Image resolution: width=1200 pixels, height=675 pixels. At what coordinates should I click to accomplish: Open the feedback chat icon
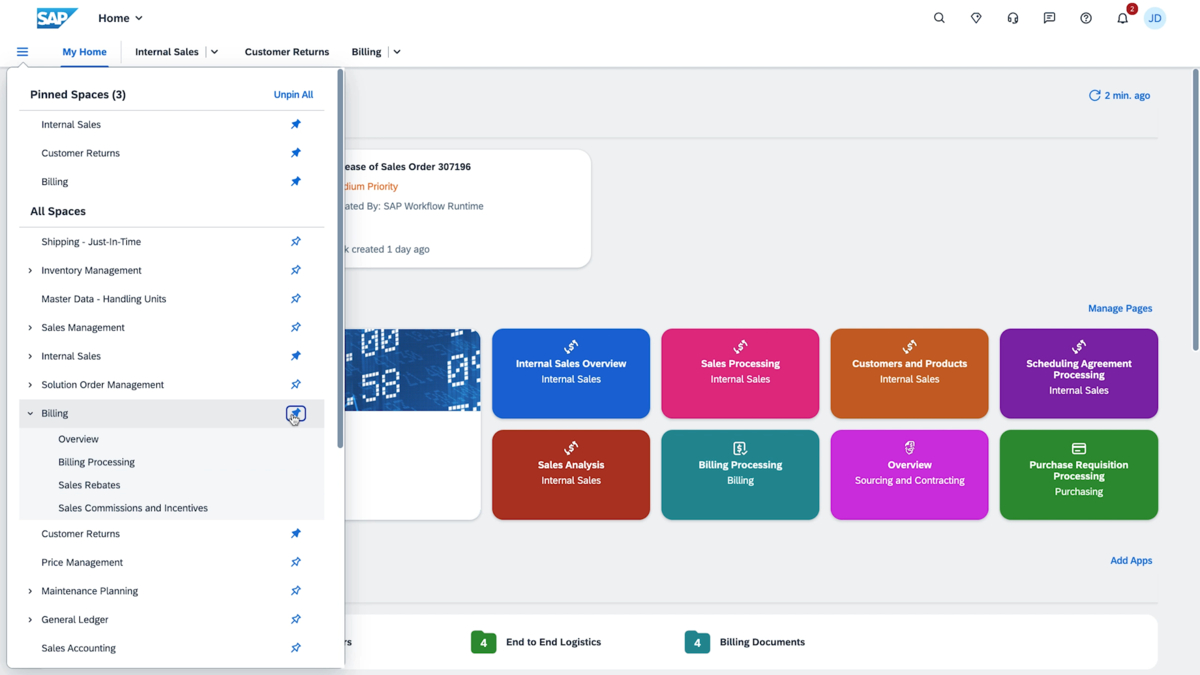pyautogui.click(x=1049, y=18)
